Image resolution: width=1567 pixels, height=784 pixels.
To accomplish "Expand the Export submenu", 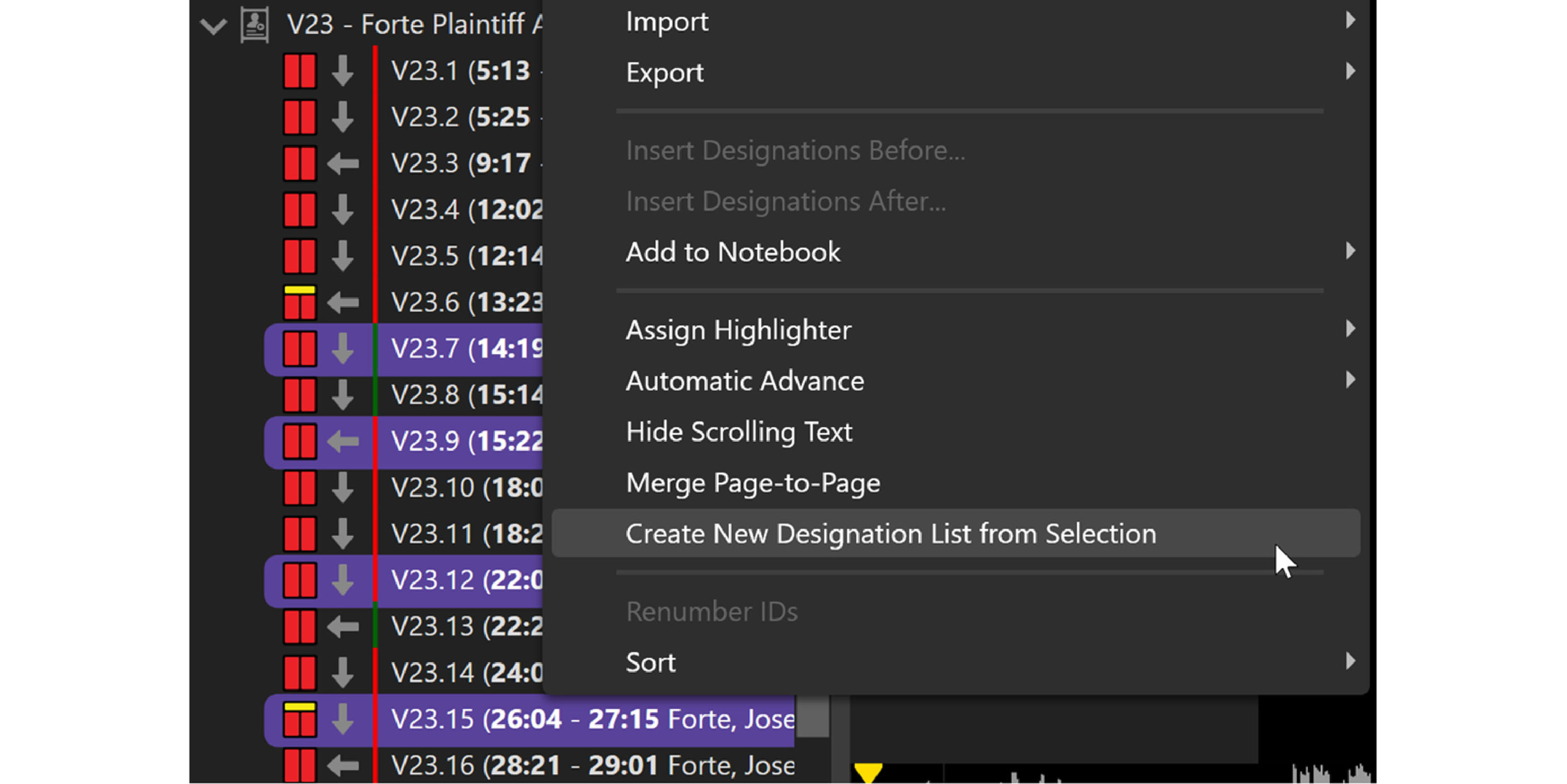I will (x=664, y=73).
